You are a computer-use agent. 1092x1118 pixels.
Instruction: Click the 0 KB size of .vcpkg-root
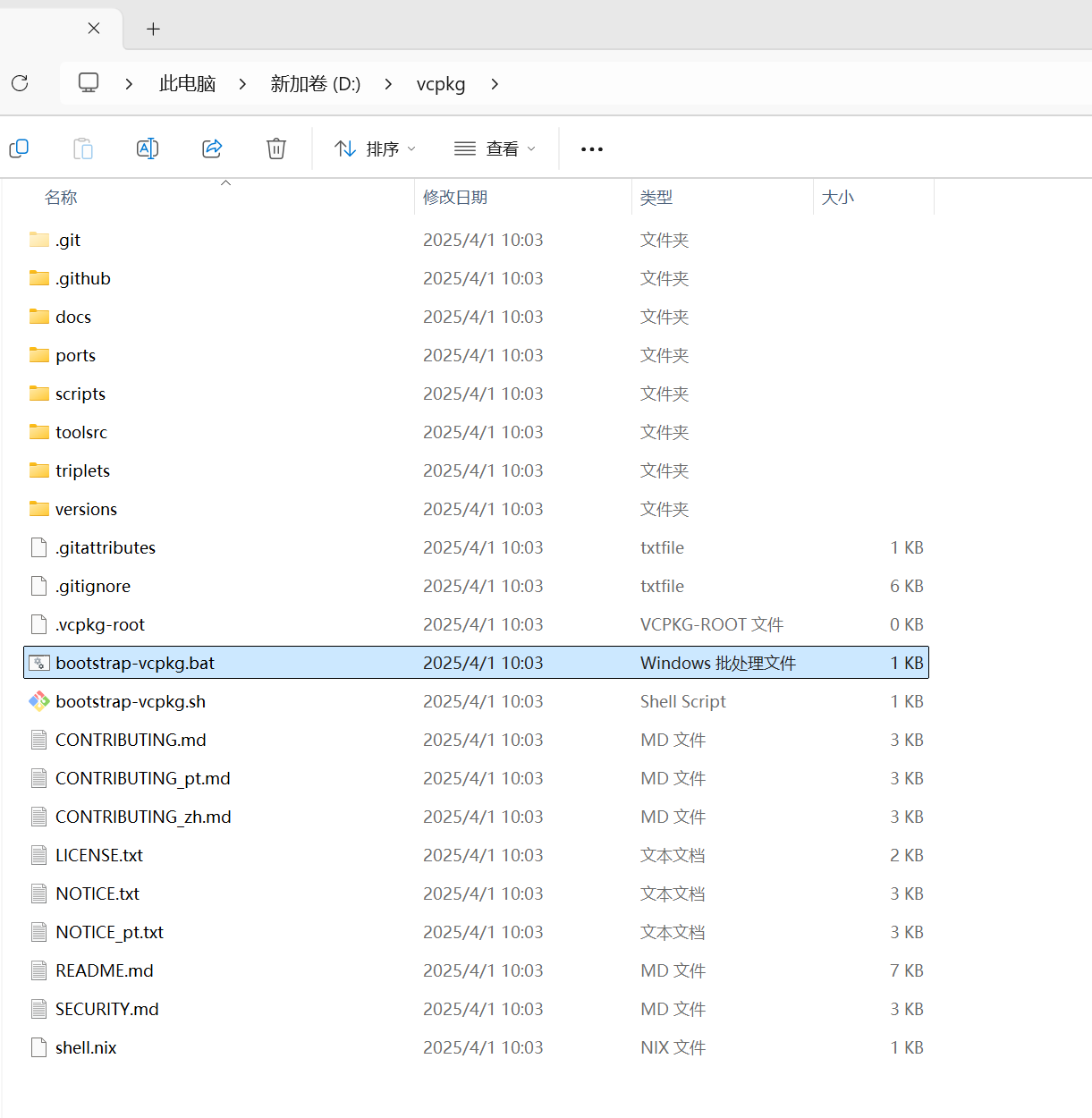pyautogui.click(x=907, y=624)
